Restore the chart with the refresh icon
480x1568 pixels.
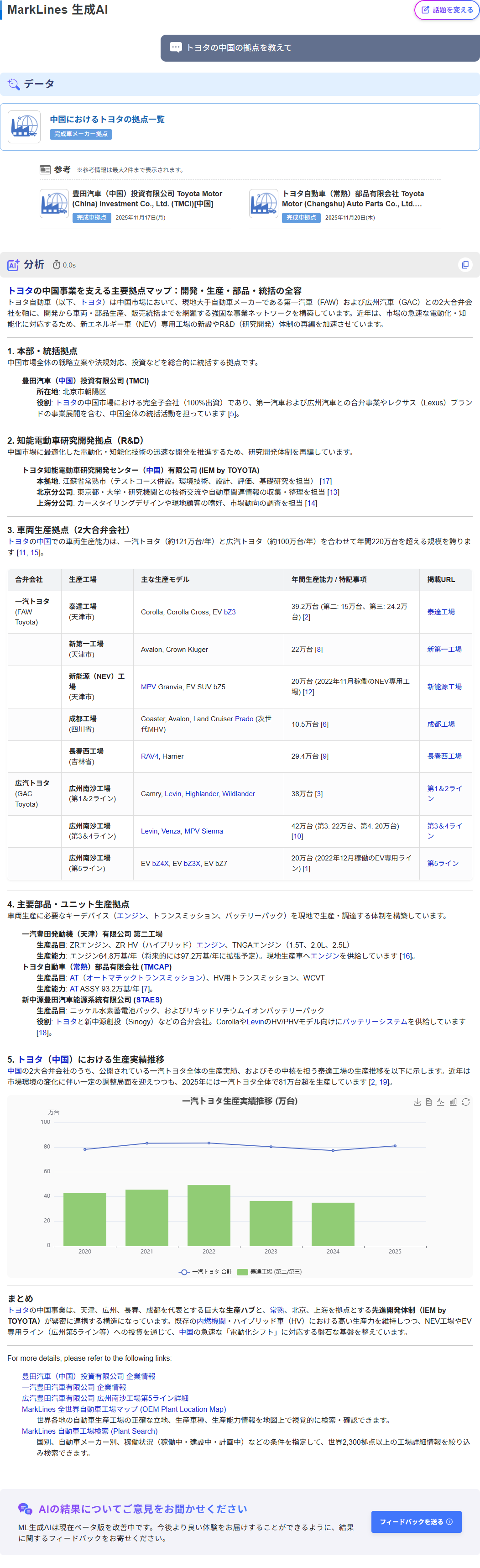(465, 1102)
